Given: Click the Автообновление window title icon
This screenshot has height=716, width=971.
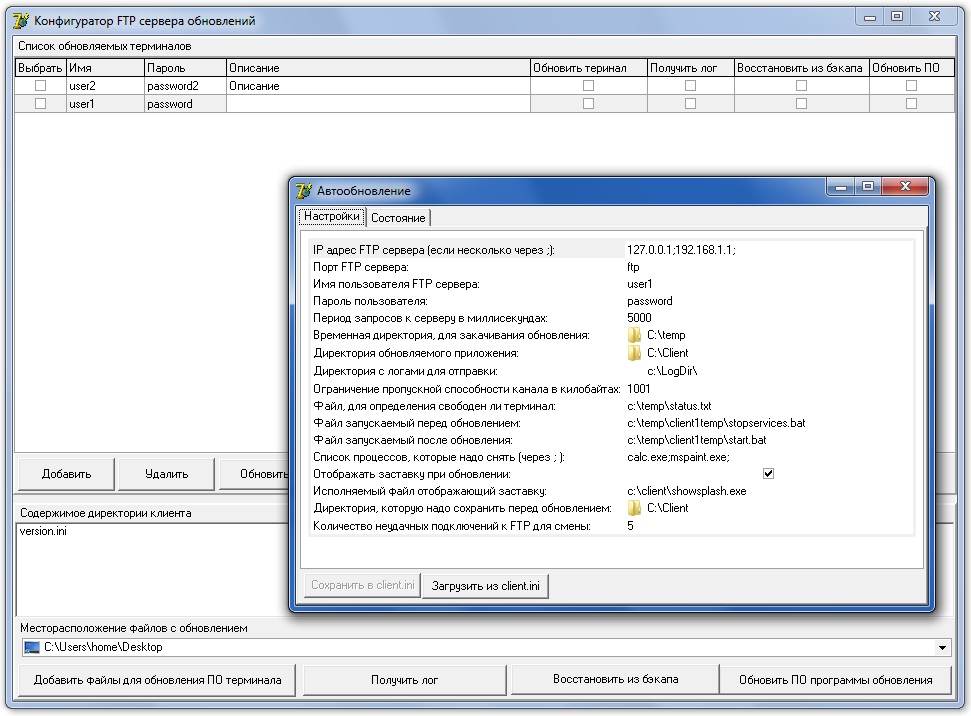Looking at the screenshot, I should (x=303, y=191).
